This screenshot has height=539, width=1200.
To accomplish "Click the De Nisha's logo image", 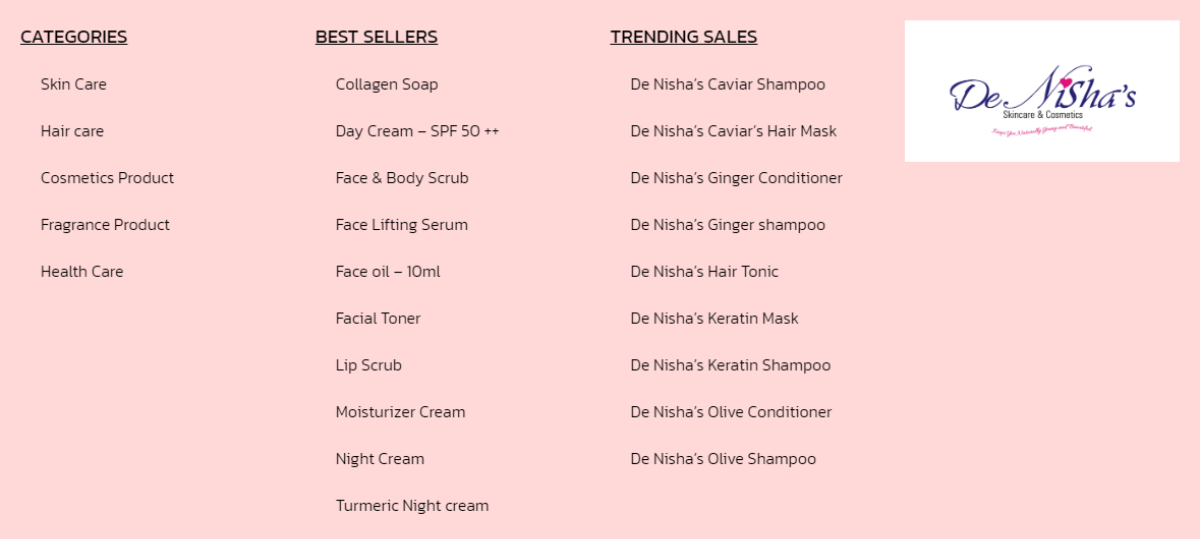I will [1041, 91].
